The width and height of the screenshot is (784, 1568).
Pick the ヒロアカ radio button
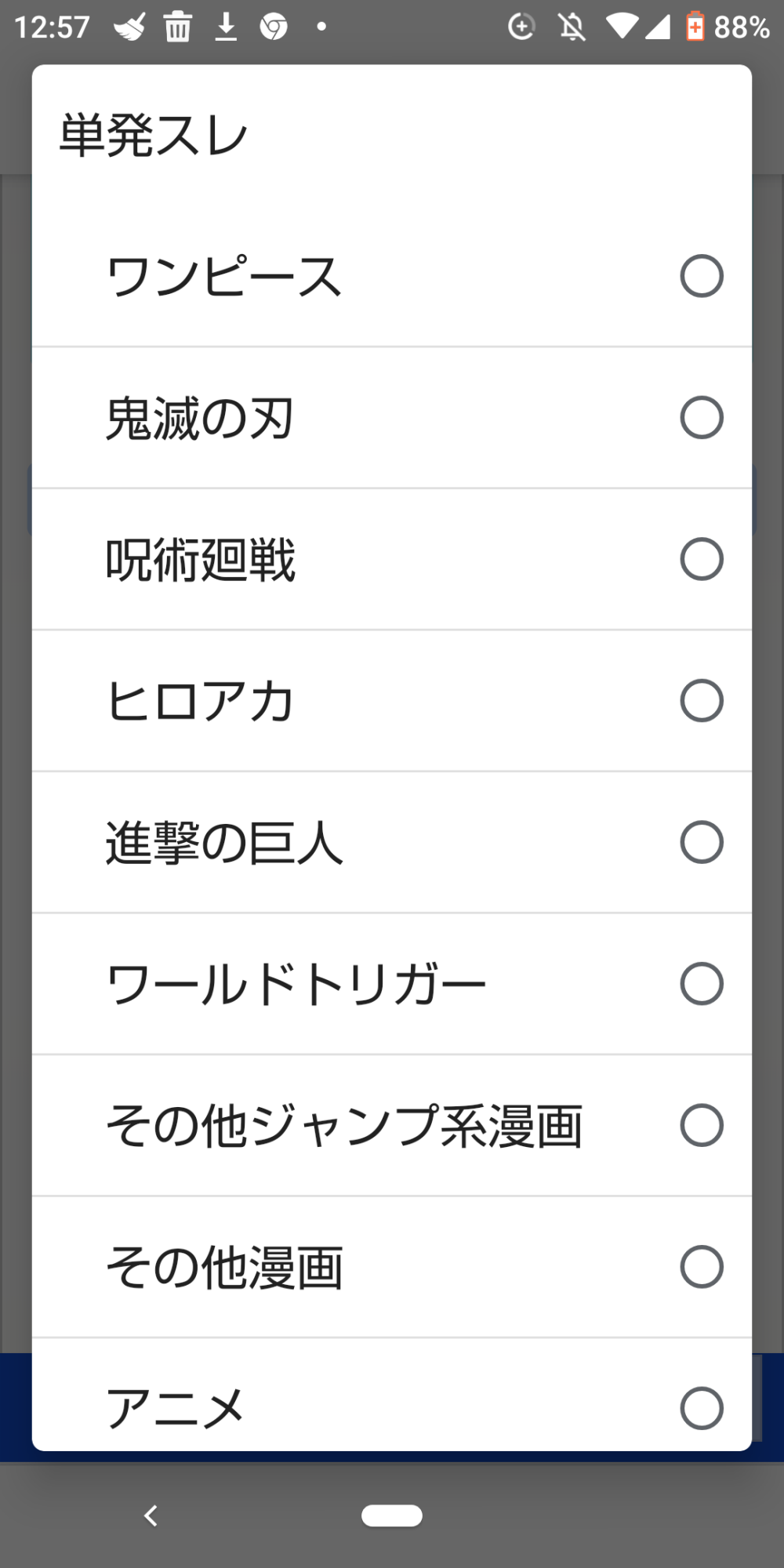pos(701,700)
